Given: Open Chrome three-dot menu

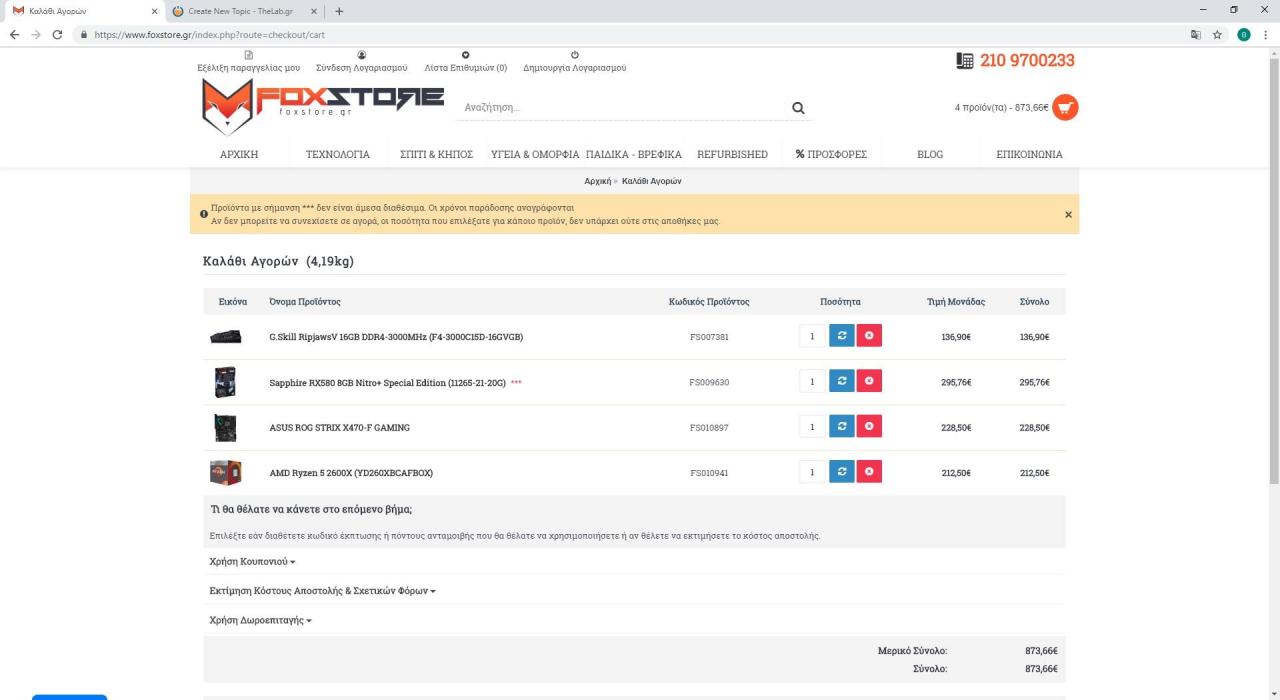Looking at the screenshot, I should pos(1266,34).
